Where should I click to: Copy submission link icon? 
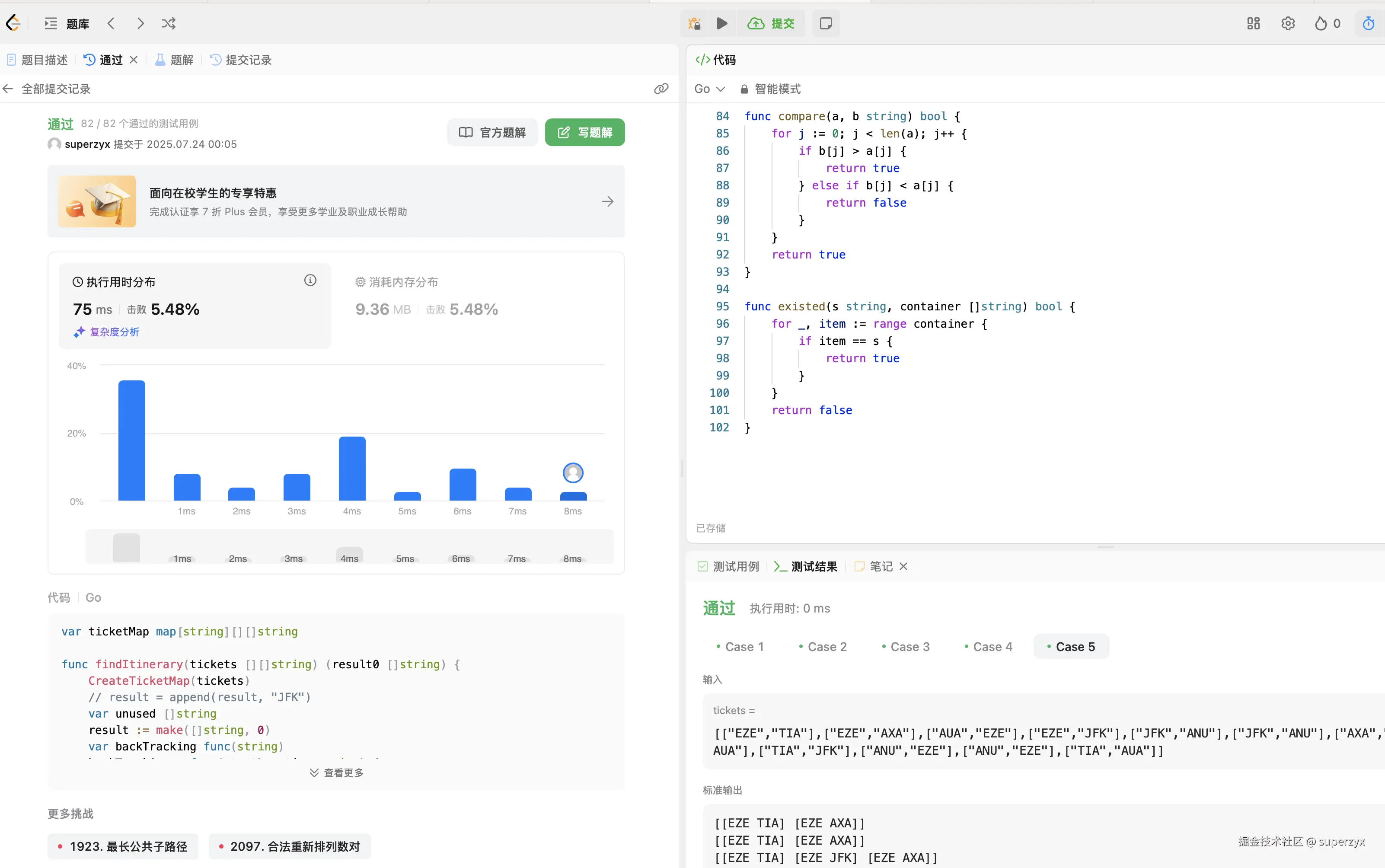coord(661,89)
